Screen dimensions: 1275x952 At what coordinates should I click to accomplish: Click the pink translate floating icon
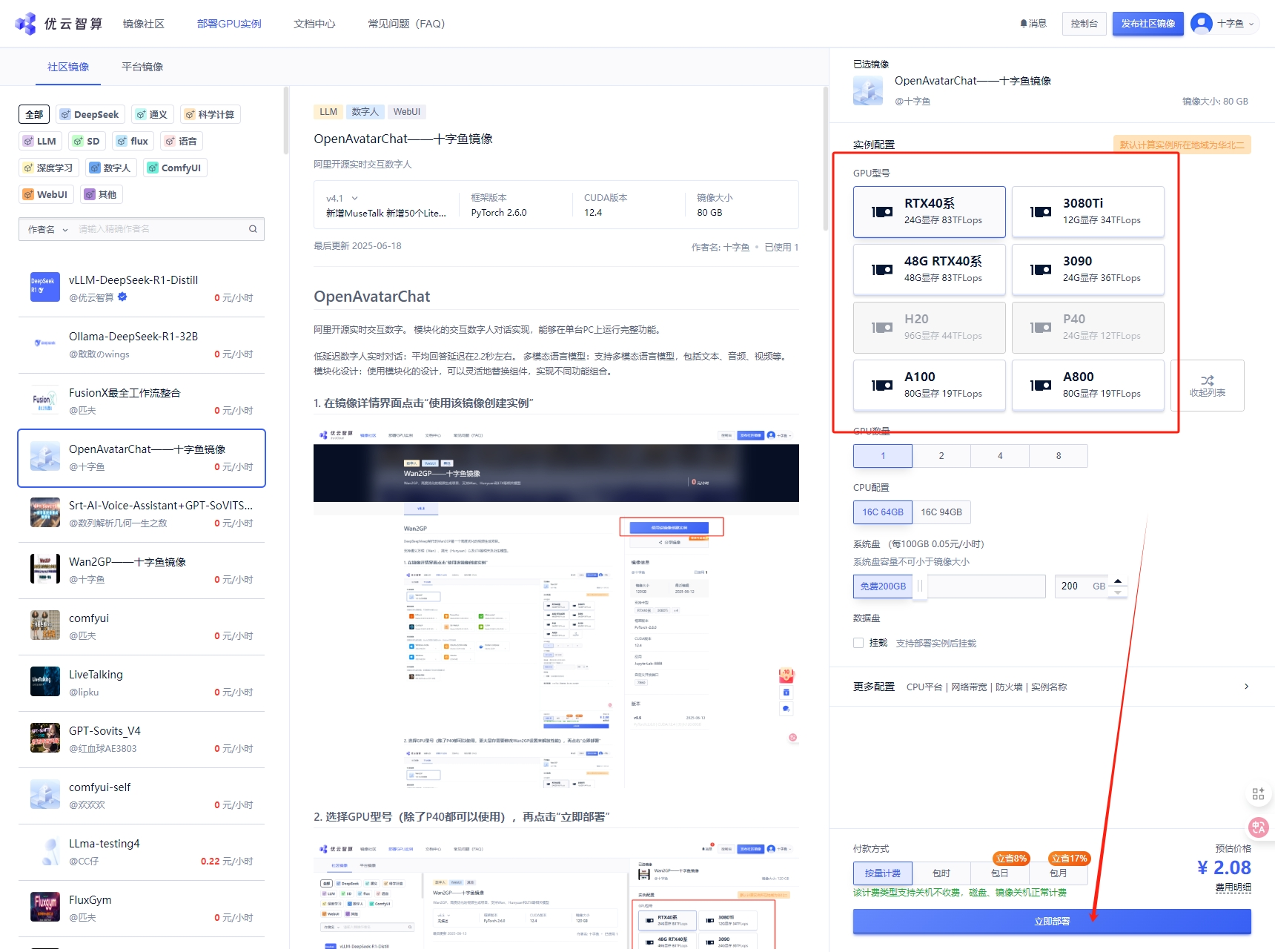1258,827
